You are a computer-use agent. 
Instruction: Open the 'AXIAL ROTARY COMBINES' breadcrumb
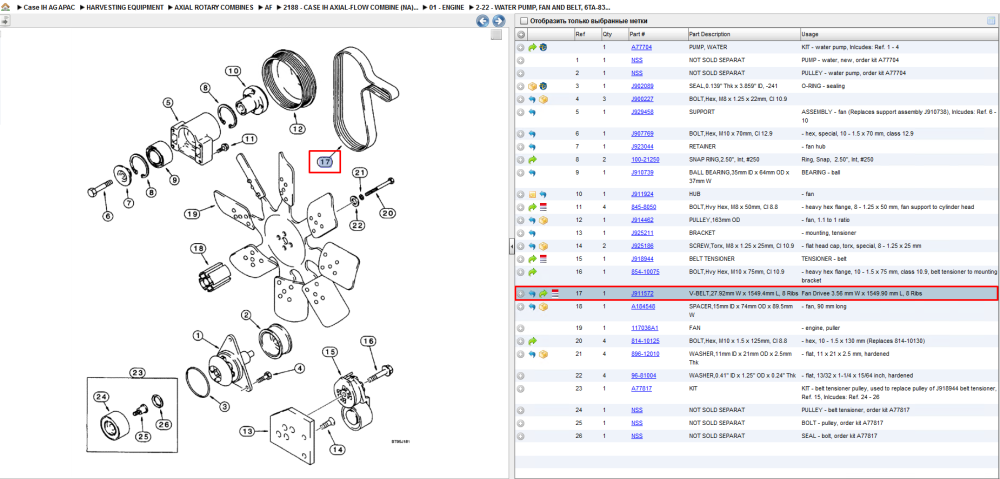214,8
